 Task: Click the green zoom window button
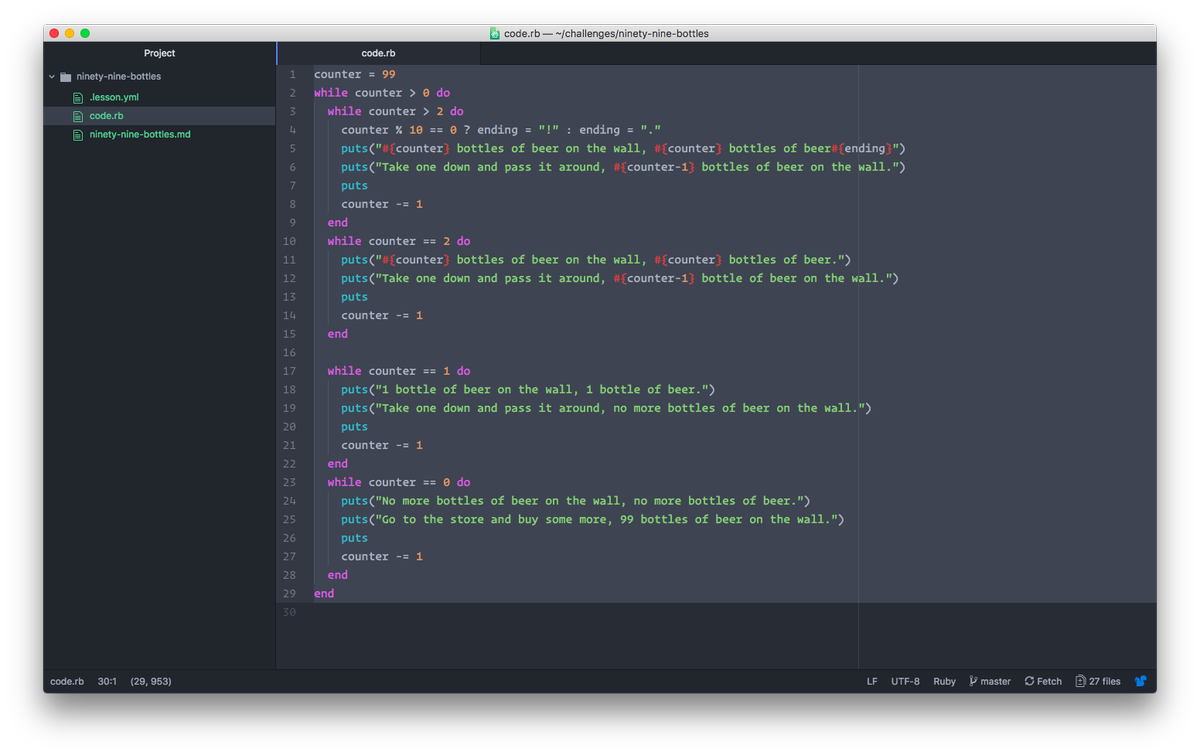tap(85, 33)
